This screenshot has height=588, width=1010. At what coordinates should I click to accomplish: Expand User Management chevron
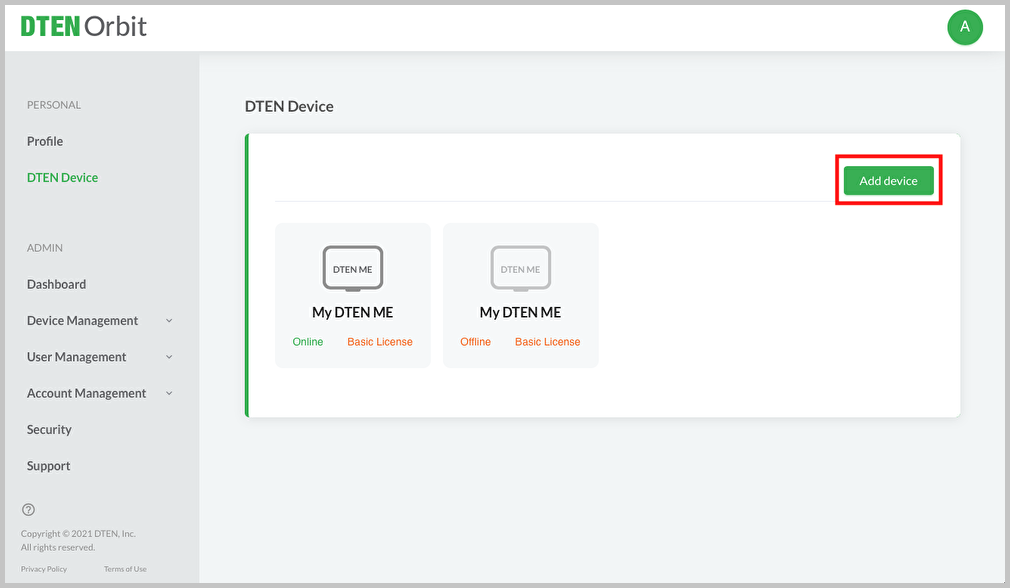click(x=169, y=357)
